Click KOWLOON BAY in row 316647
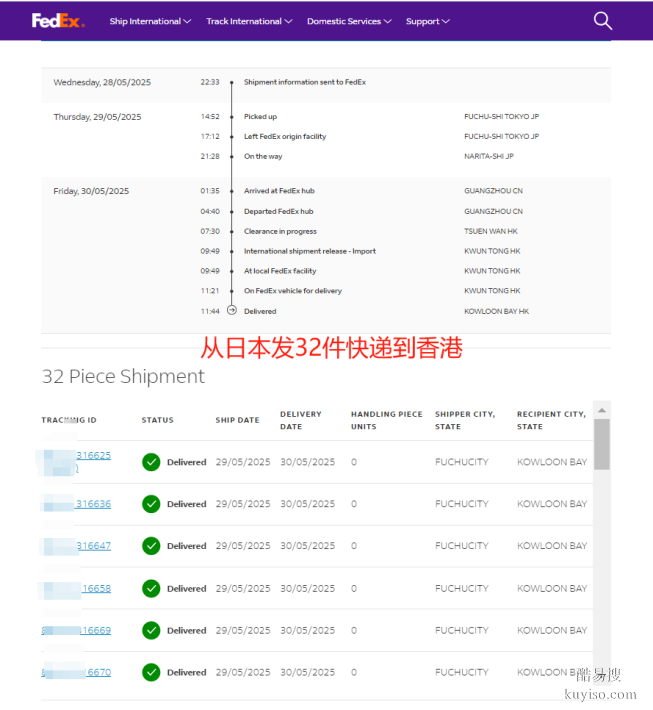The height and width of the screenshot is (710, 653). click(x=552, y=546)
